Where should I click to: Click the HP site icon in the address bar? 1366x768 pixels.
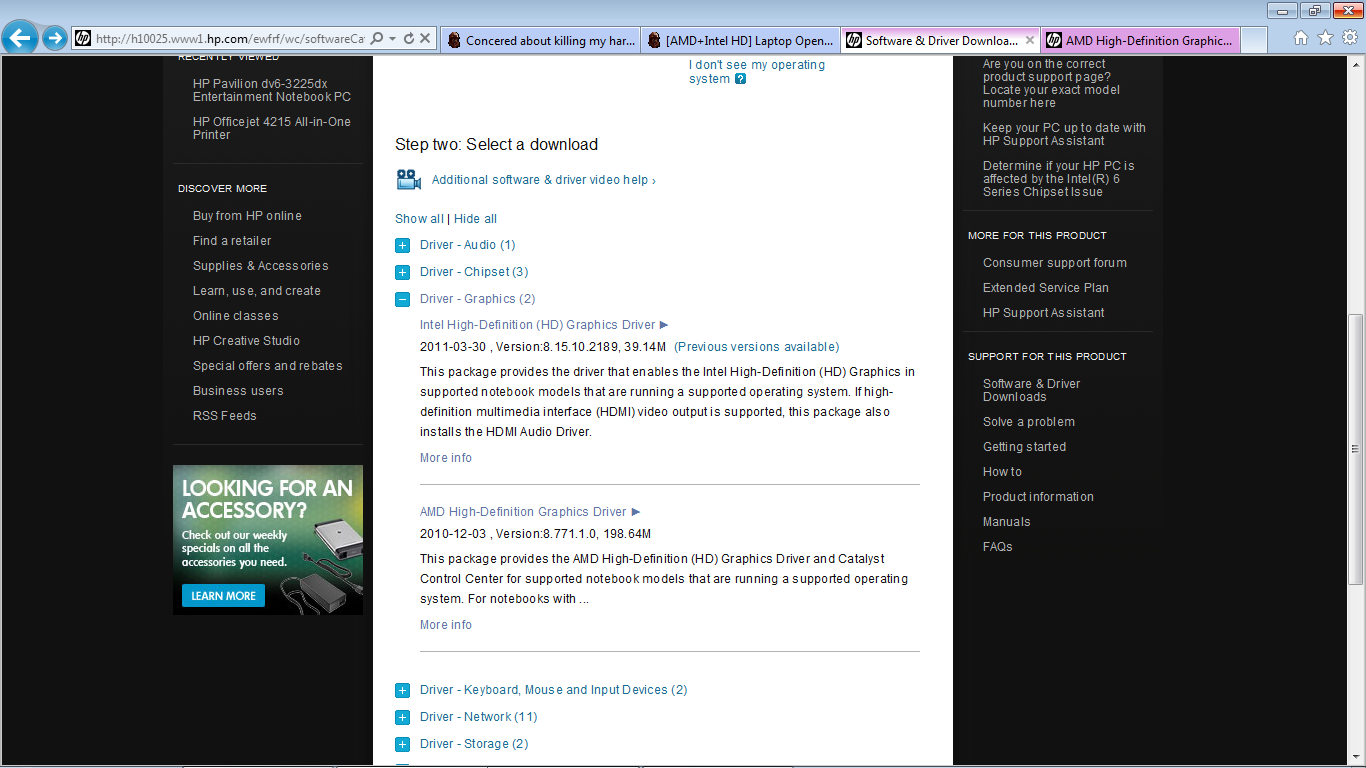[x=82, y=39]
